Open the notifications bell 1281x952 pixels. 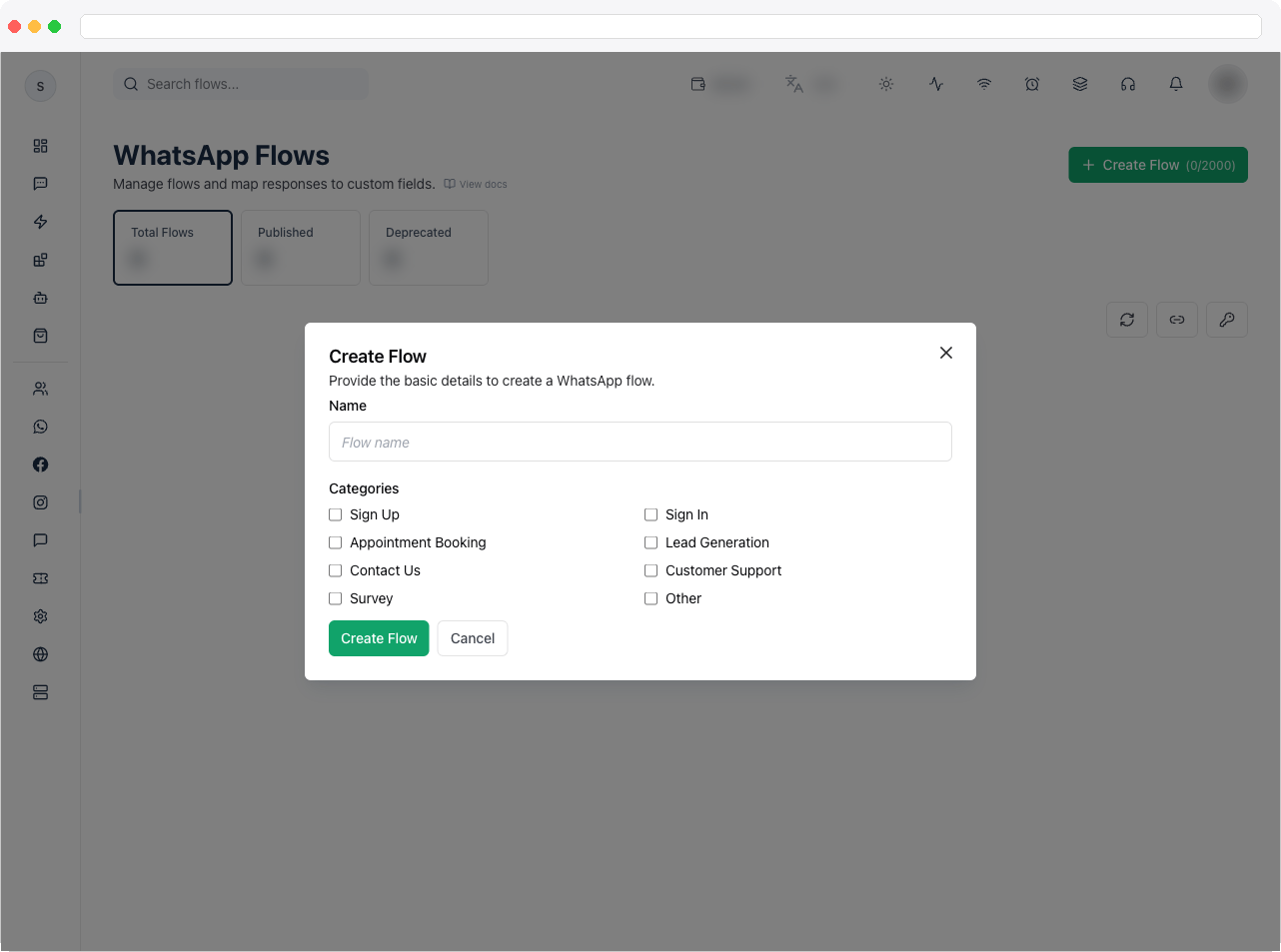click(x=1176, y=84)
